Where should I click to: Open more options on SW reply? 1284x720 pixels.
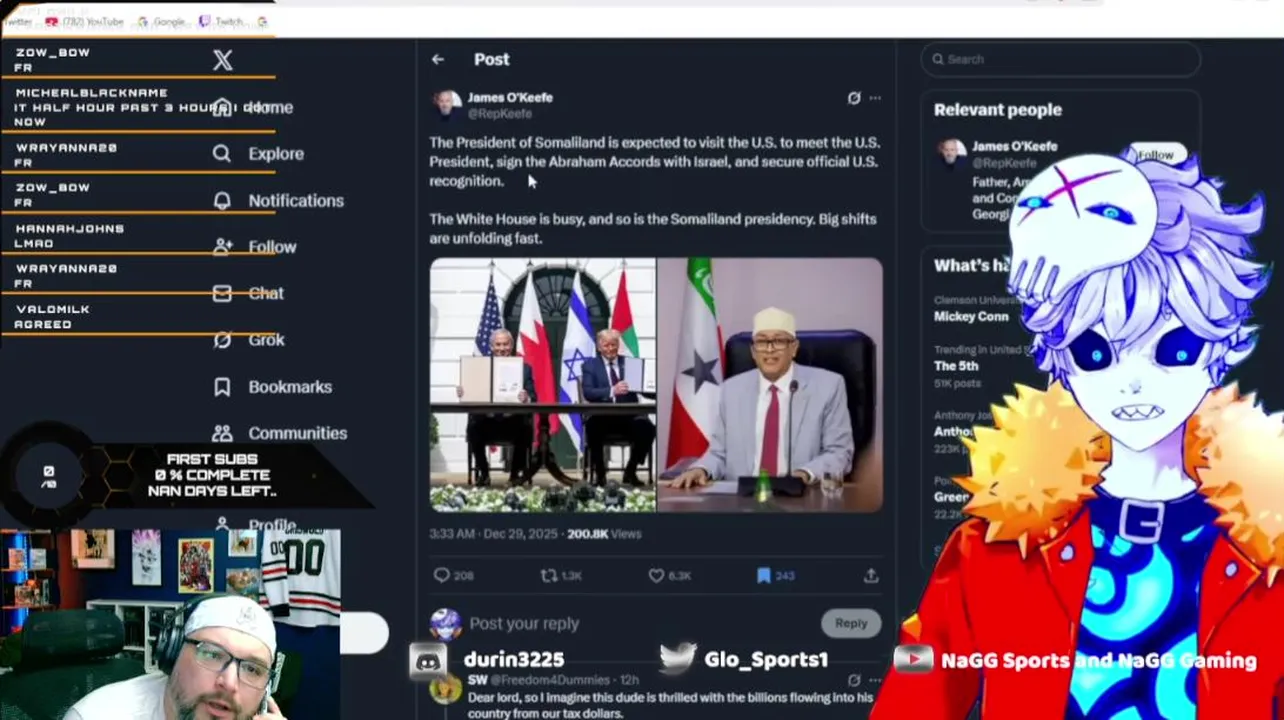pos(875,680)
